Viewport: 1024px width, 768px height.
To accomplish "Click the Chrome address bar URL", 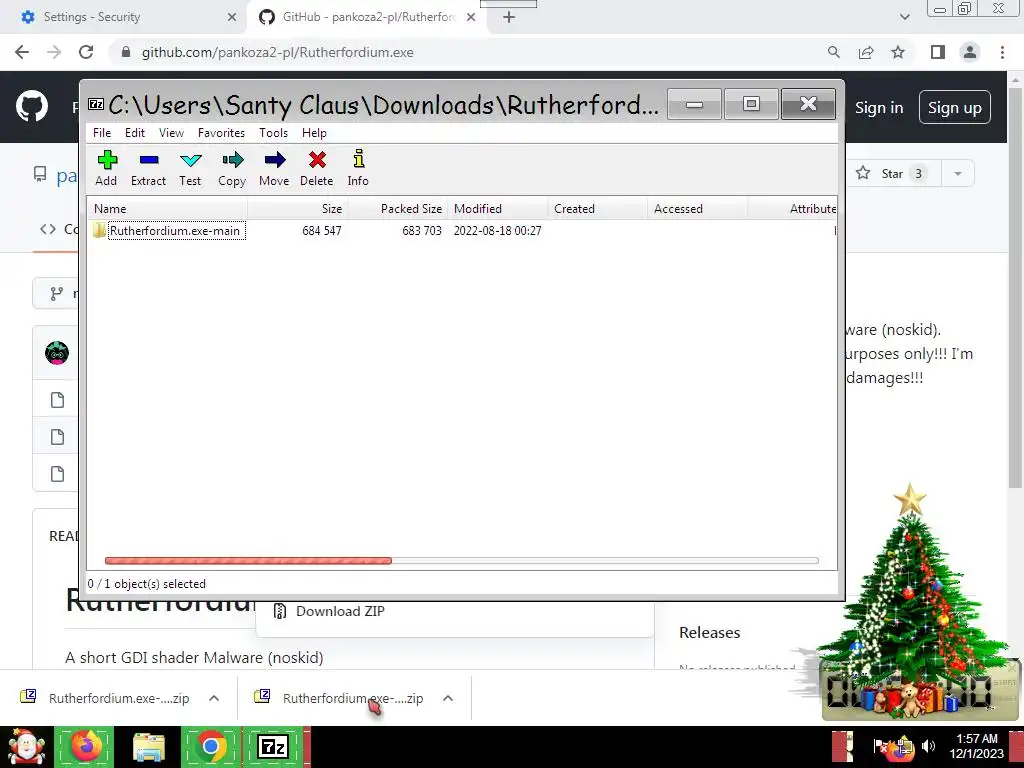I will tap(278, 52).
